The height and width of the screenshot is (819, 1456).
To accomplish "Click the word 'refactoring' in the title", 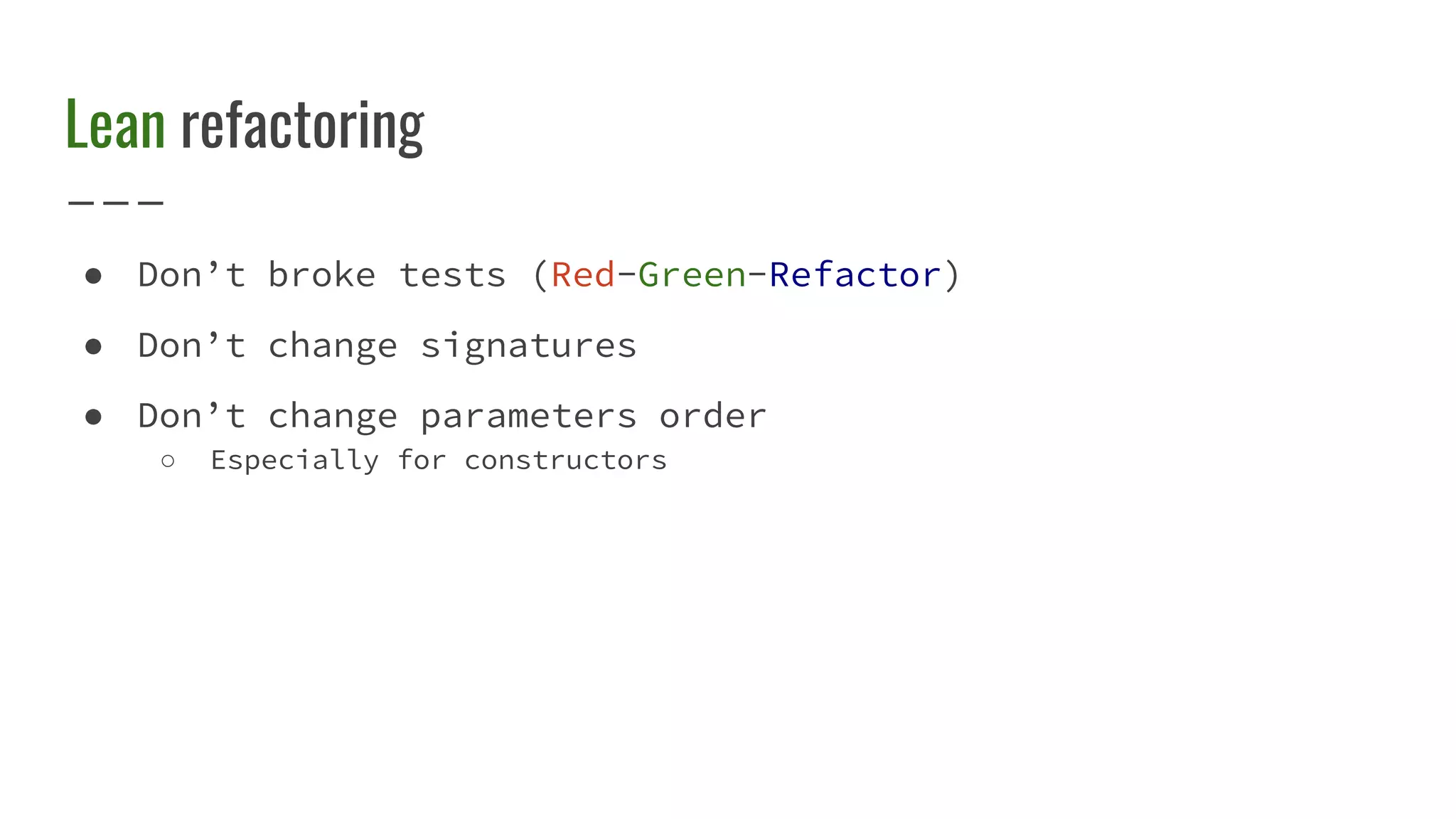I will point(303,125).
